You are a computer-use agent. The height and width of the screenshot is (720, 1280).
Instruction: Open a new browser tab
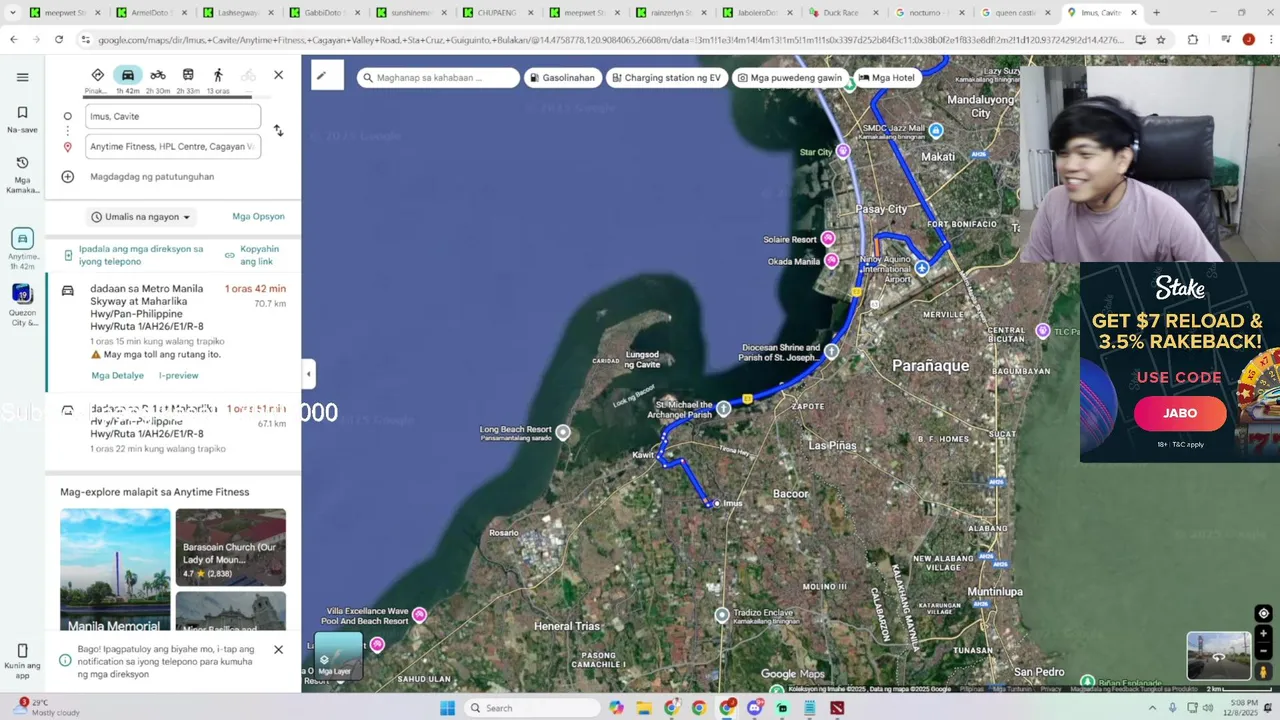(x=1156, y=13)
